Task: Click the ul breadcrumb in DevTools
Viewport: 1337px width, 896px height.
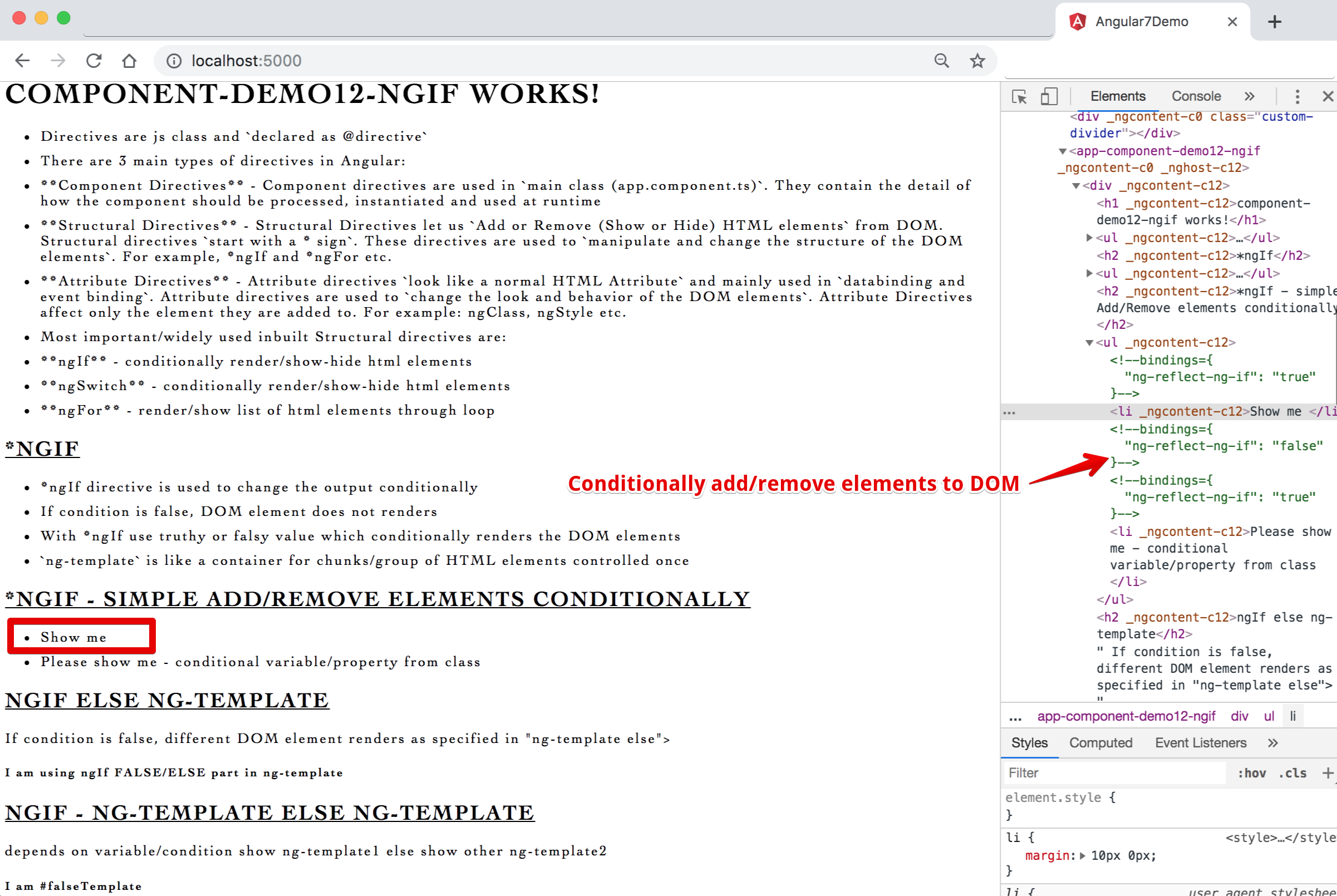Action: 1269,716
